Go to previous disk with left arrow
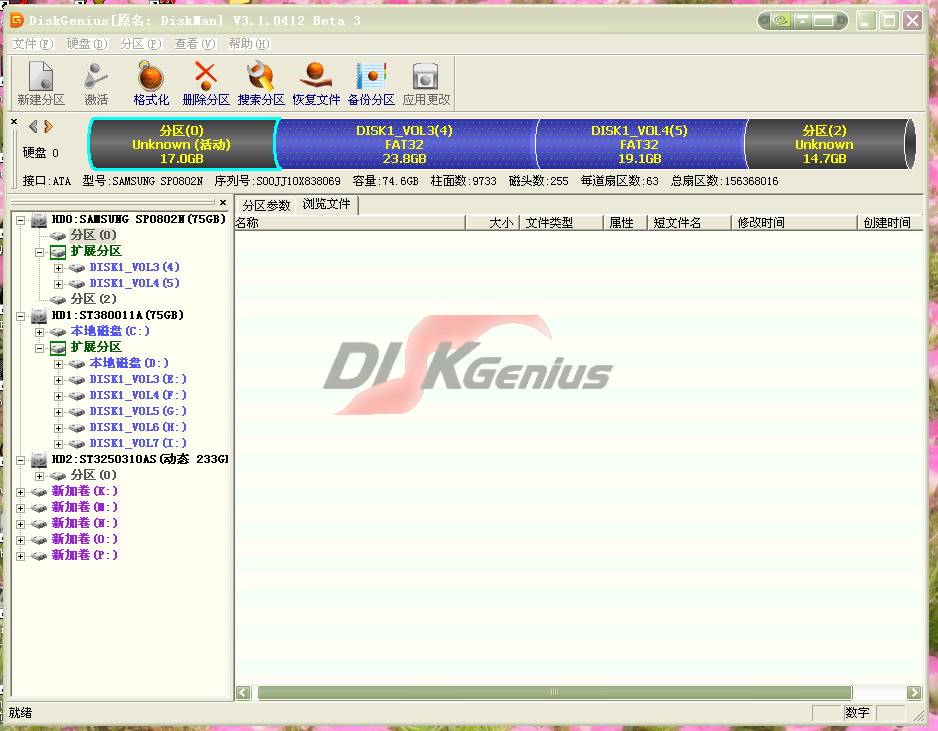 coord(34,126)
